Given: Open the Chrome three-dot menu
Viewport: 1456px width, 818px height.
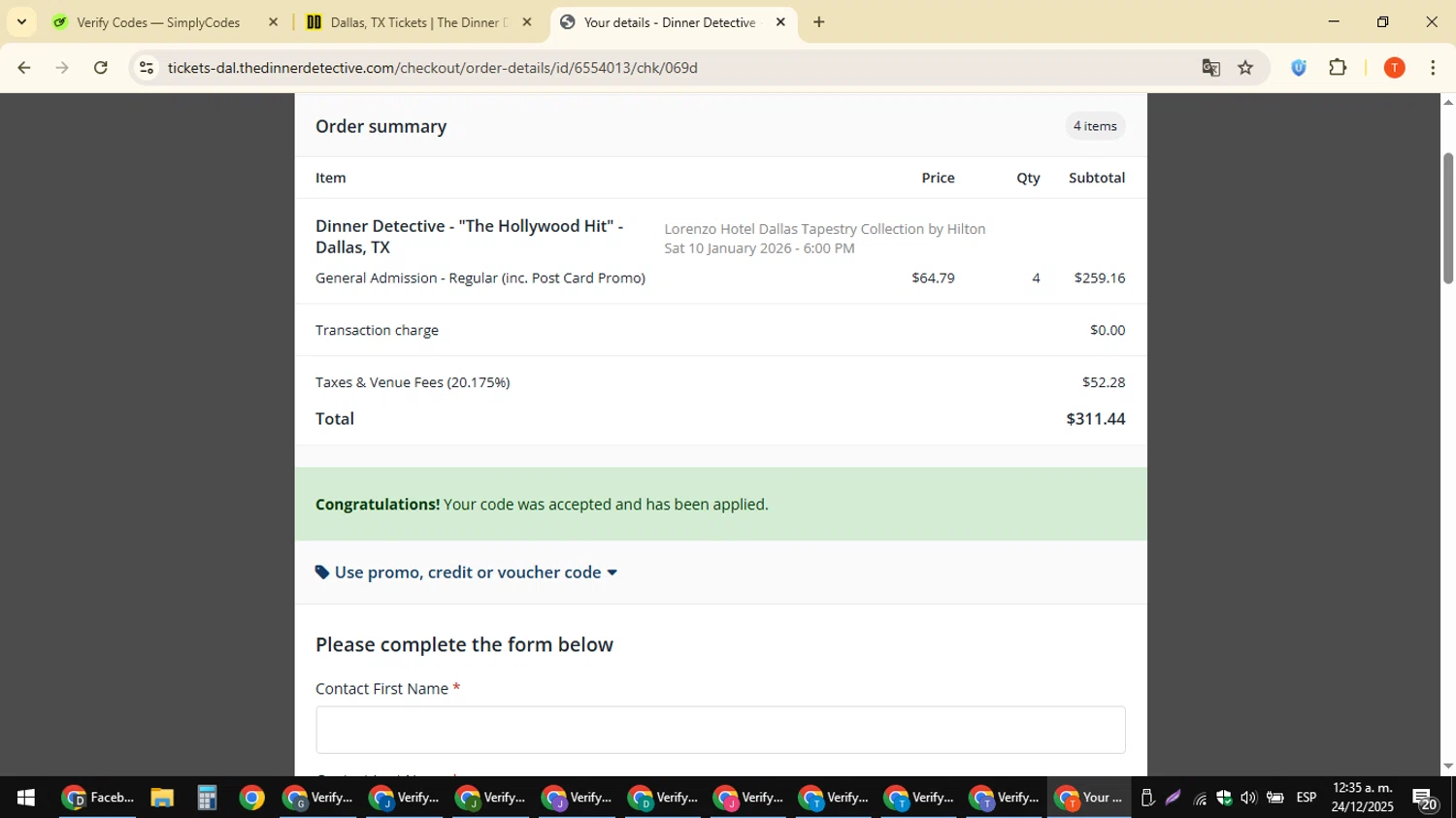Looking at the screenshot, I should 1433,68.
